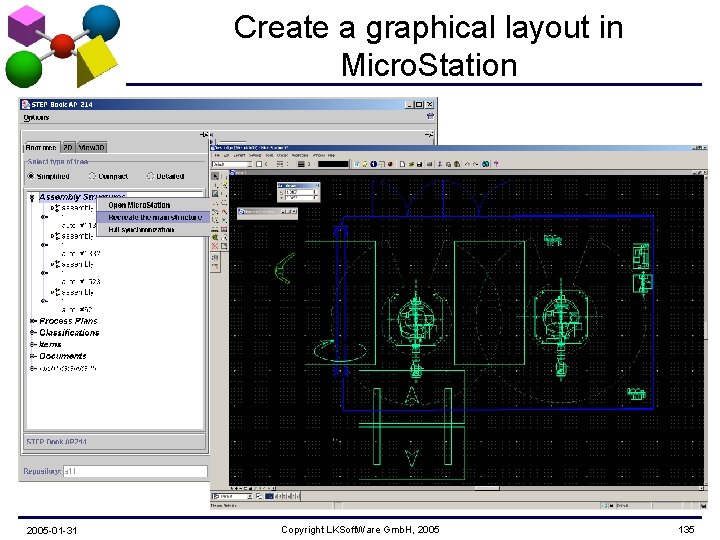
Task: Expand the Items tree node
Action: (33, 344)
